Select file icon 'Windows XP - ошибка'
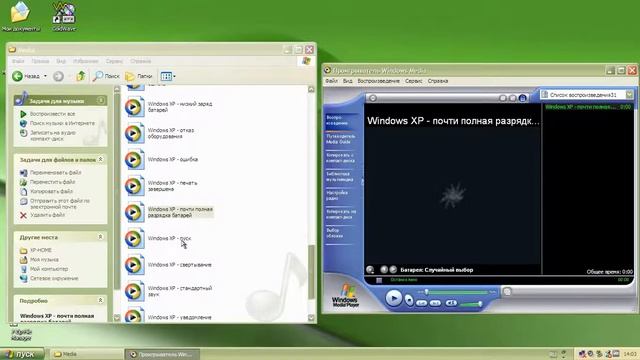 point(134,160)
